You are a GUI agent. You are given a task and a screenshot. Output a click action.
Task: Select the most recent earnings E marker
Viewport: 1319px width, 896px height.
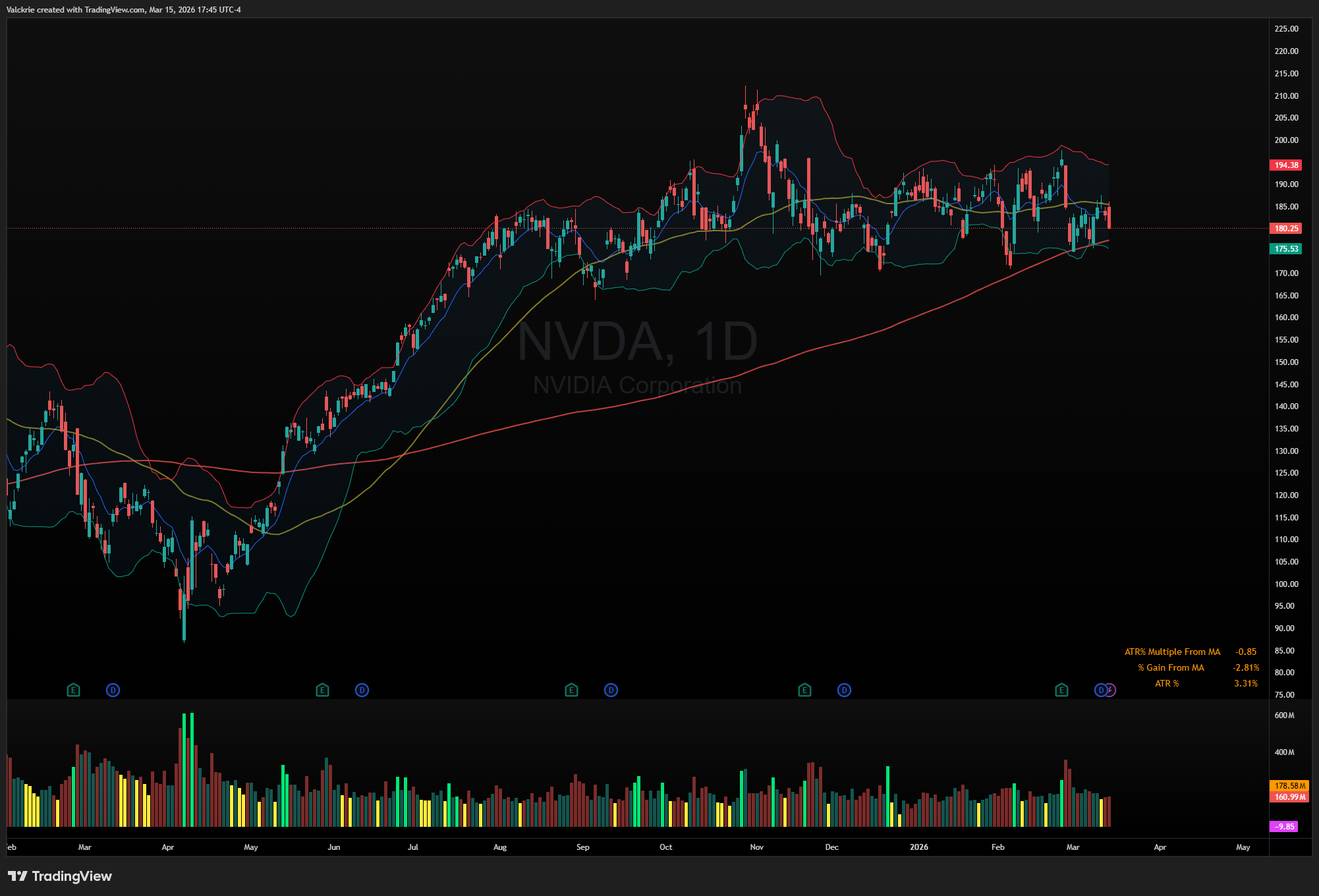1061,690
